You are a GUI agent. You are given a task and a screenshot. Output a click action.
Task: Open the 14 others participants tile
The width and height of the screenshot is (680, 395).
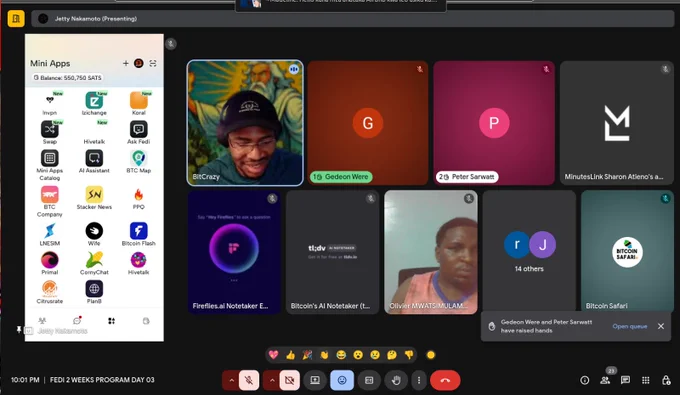[x=529, y=251]
